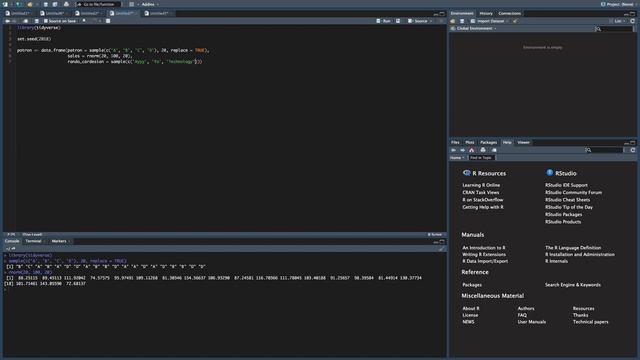Click the Go to file/function field
This screenshot has height=360, width=640.
(x=98, y=4)
